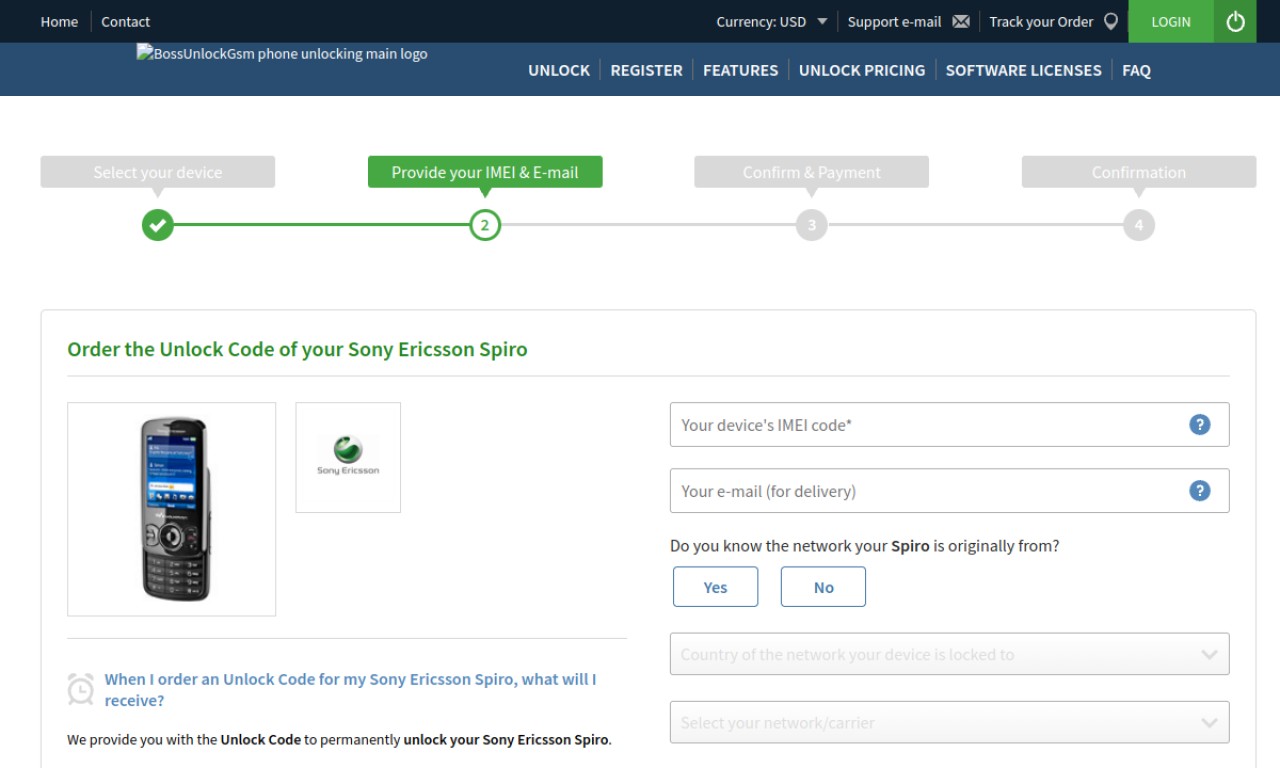Open the Contact link
Screen dimensions: 1280x768
tap(126, 21)
